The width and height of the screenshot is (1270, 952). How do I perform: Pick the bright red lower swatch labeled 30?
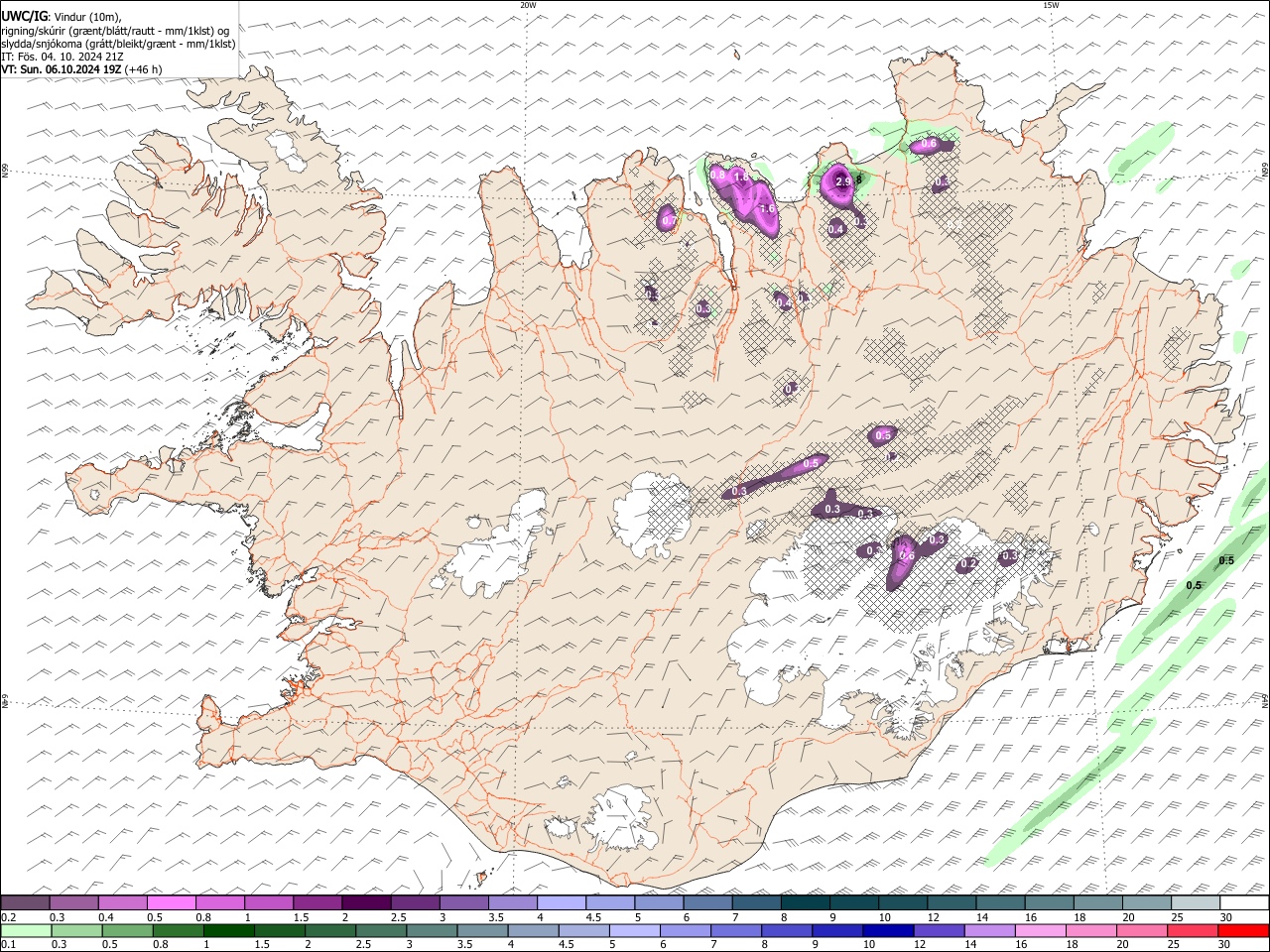(1243, 930)
